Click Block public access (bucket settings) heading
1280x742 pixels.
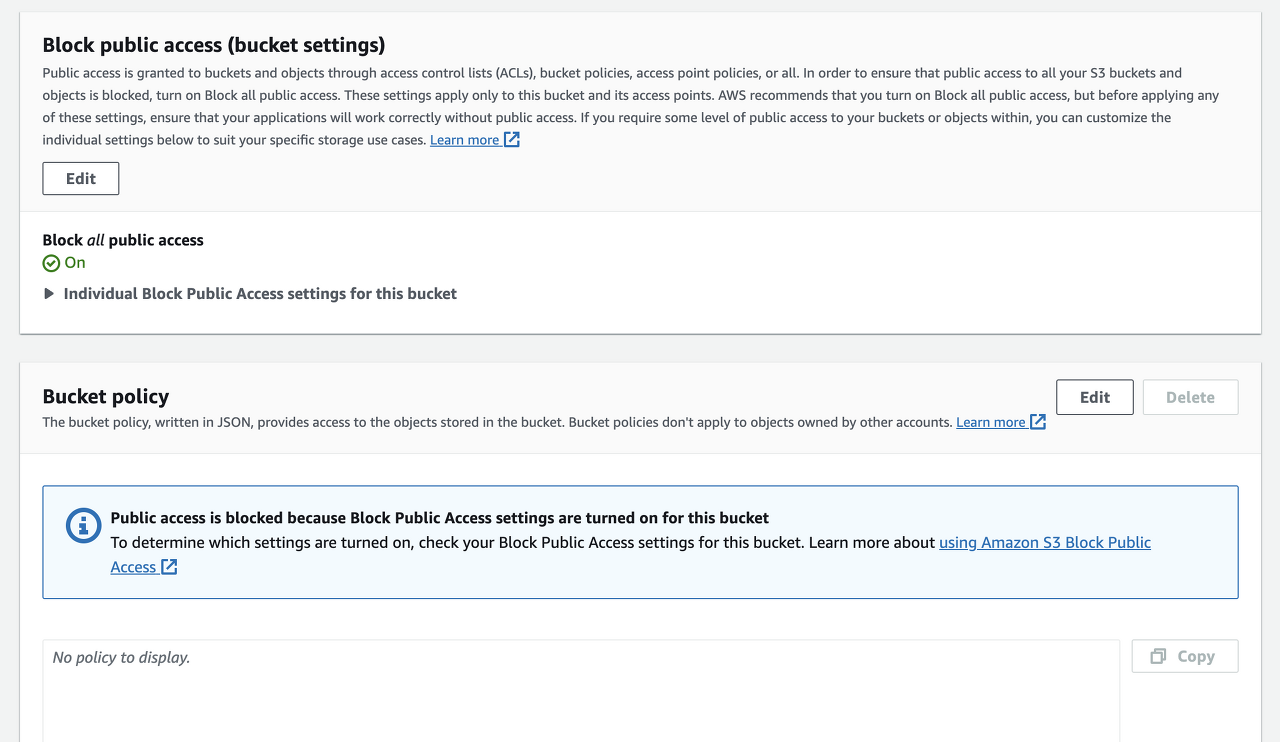pyautogui.click(x=214, y=45)
